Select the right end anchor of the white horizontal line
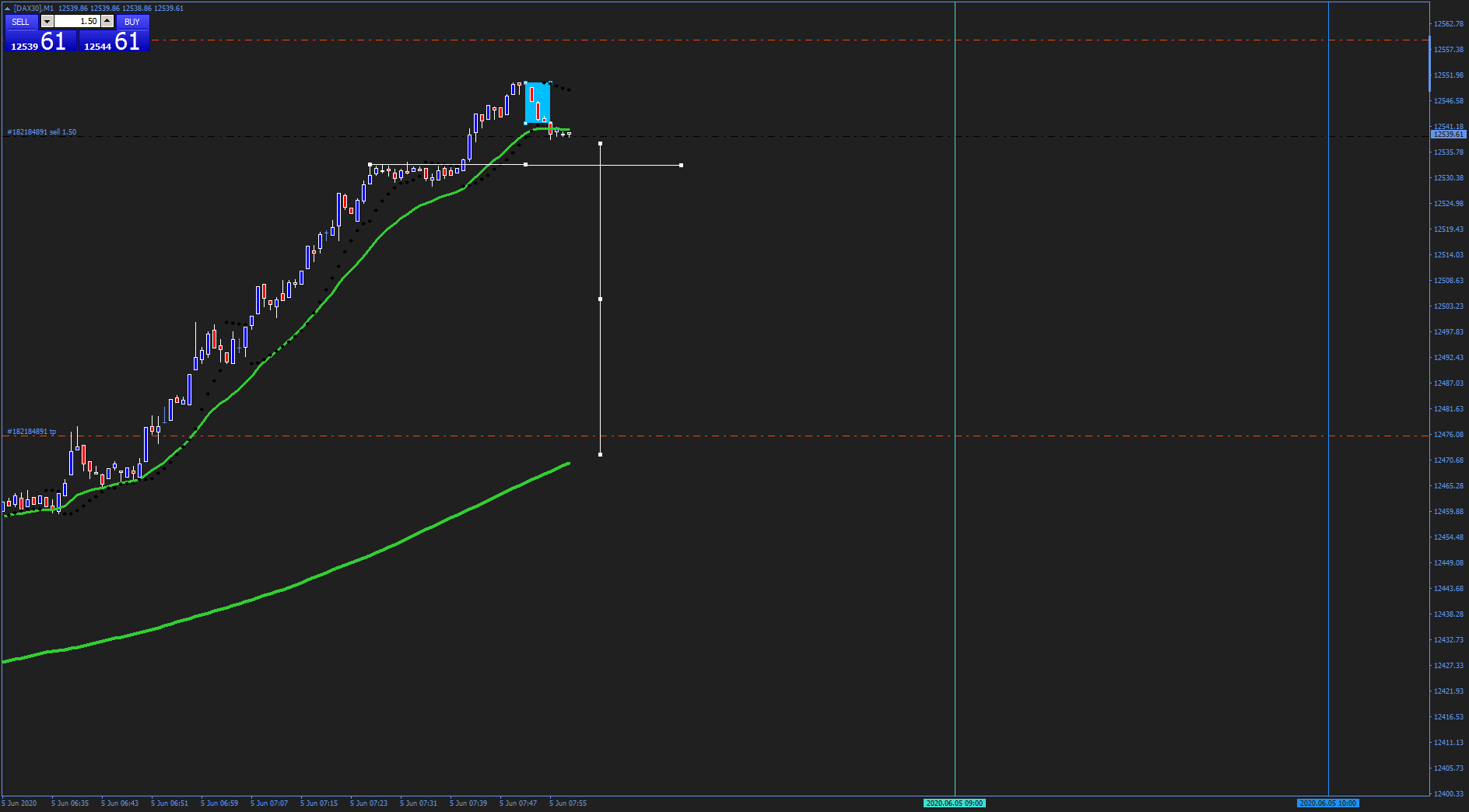 [682, 165]
